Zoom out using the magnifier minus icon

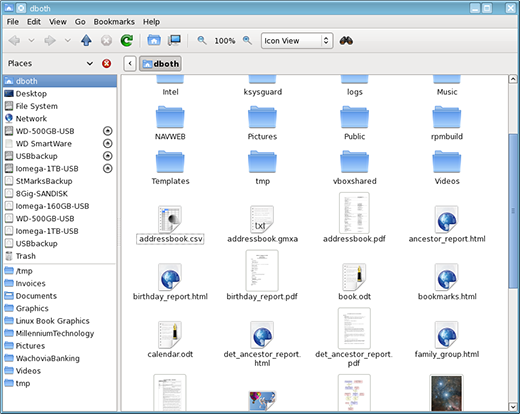202,41
